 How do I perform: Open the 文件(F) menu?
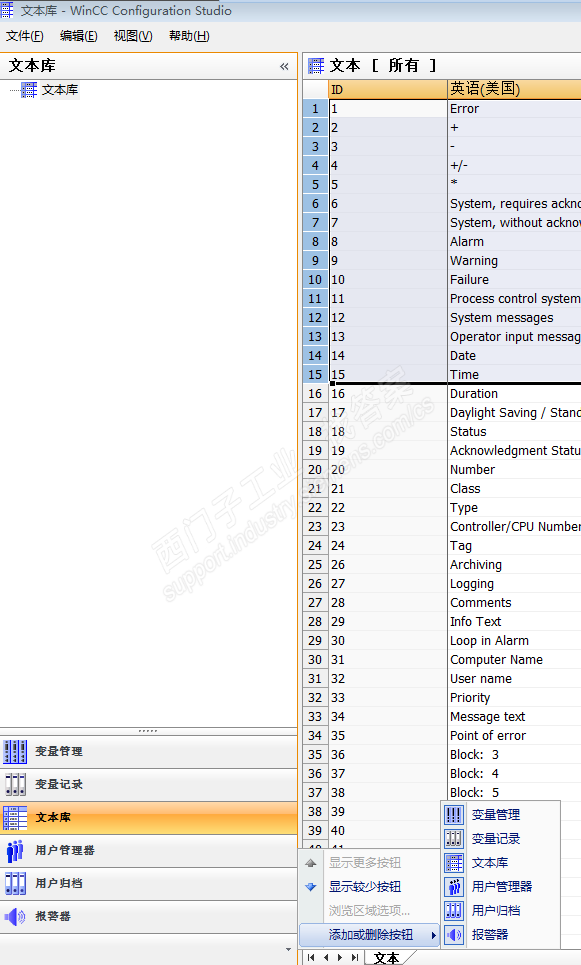(25, 36)
